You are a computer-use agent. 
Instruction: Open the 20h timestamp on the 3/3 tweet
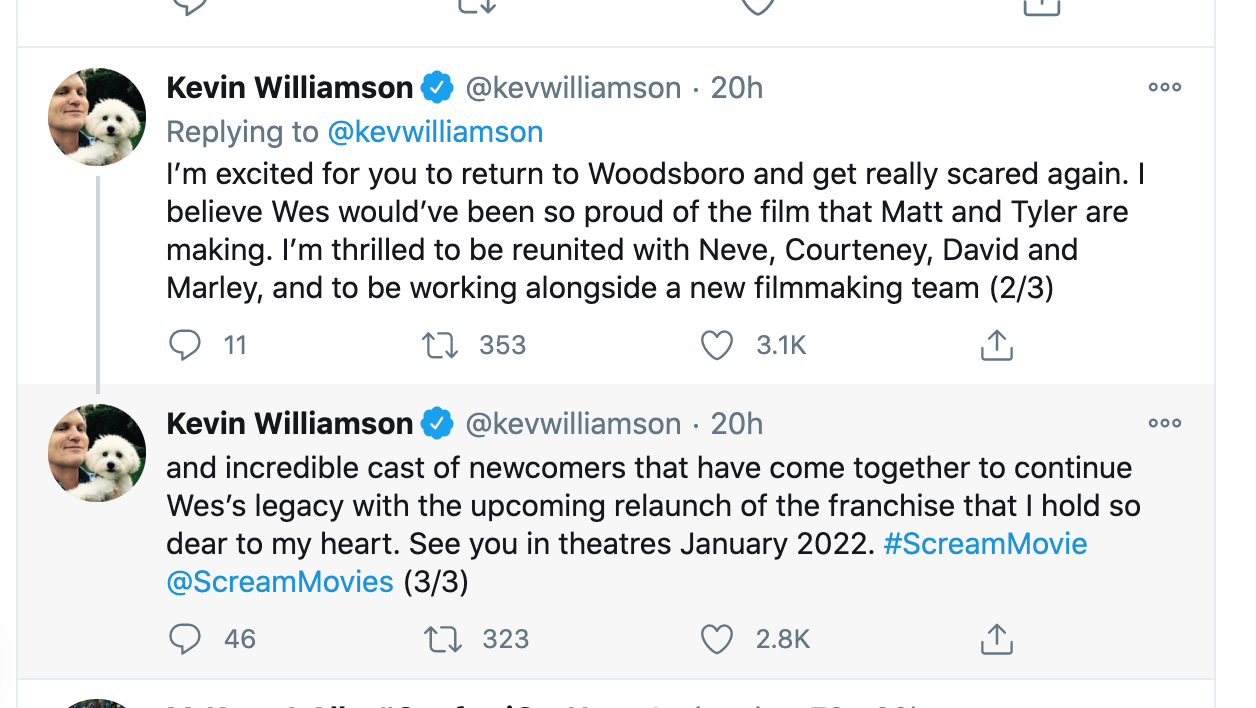(736, 424)
